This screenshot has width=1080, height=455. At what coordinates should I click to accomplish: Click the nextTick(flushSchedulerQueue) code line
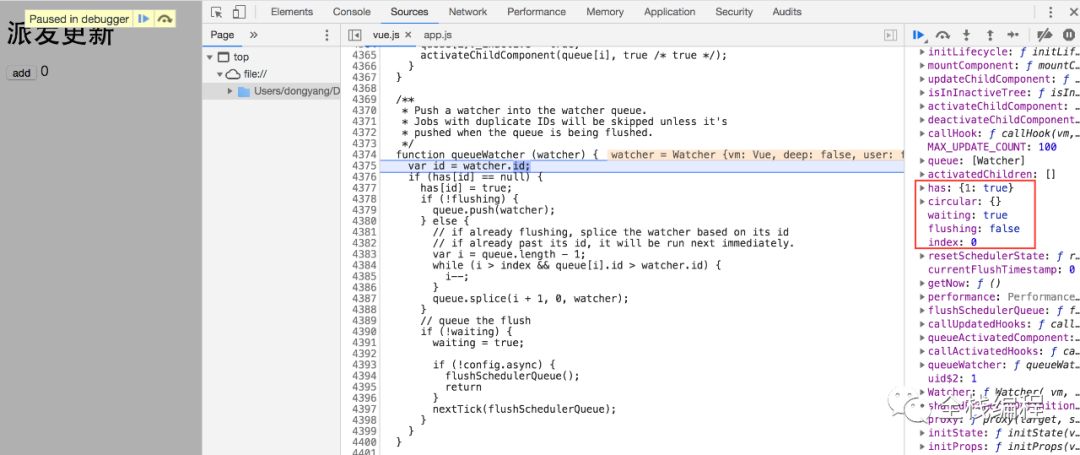click(x=524, y=409)
